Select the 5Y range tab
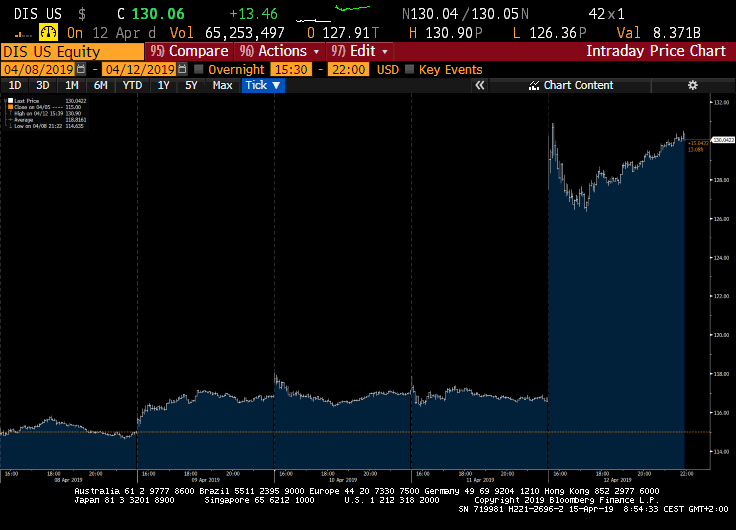The height and width of the screenshot is (530, 736). click(191, 85)
